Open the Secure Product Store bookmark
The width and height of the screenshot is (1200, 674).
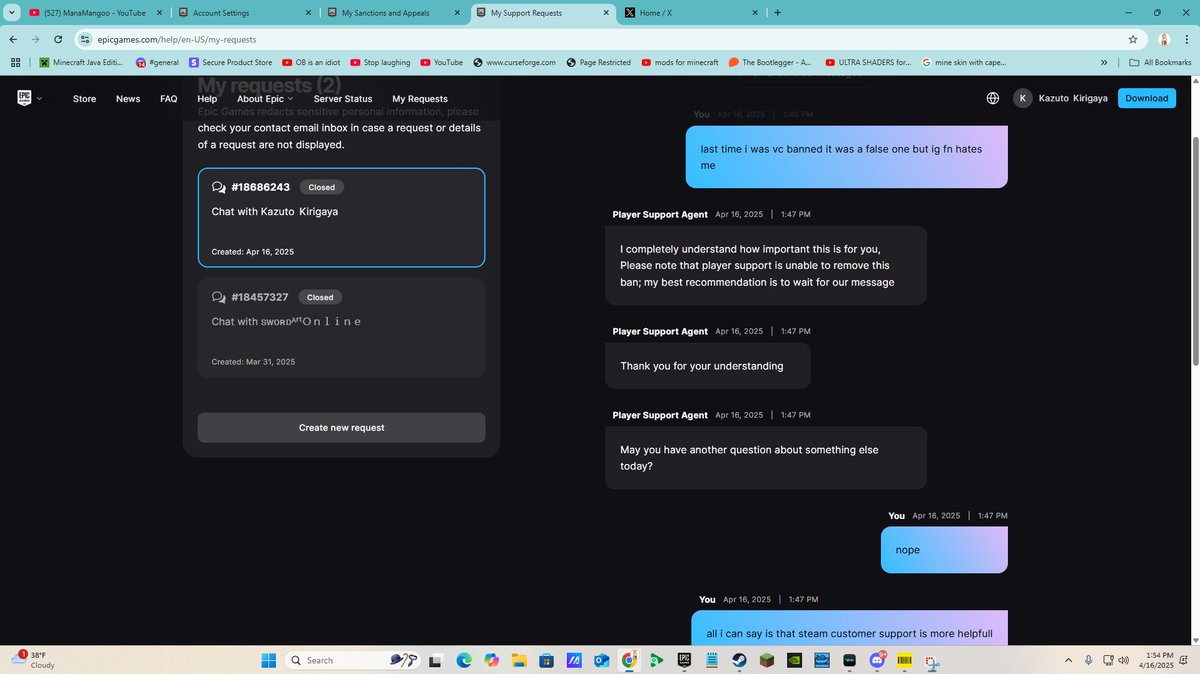point(230,62)
